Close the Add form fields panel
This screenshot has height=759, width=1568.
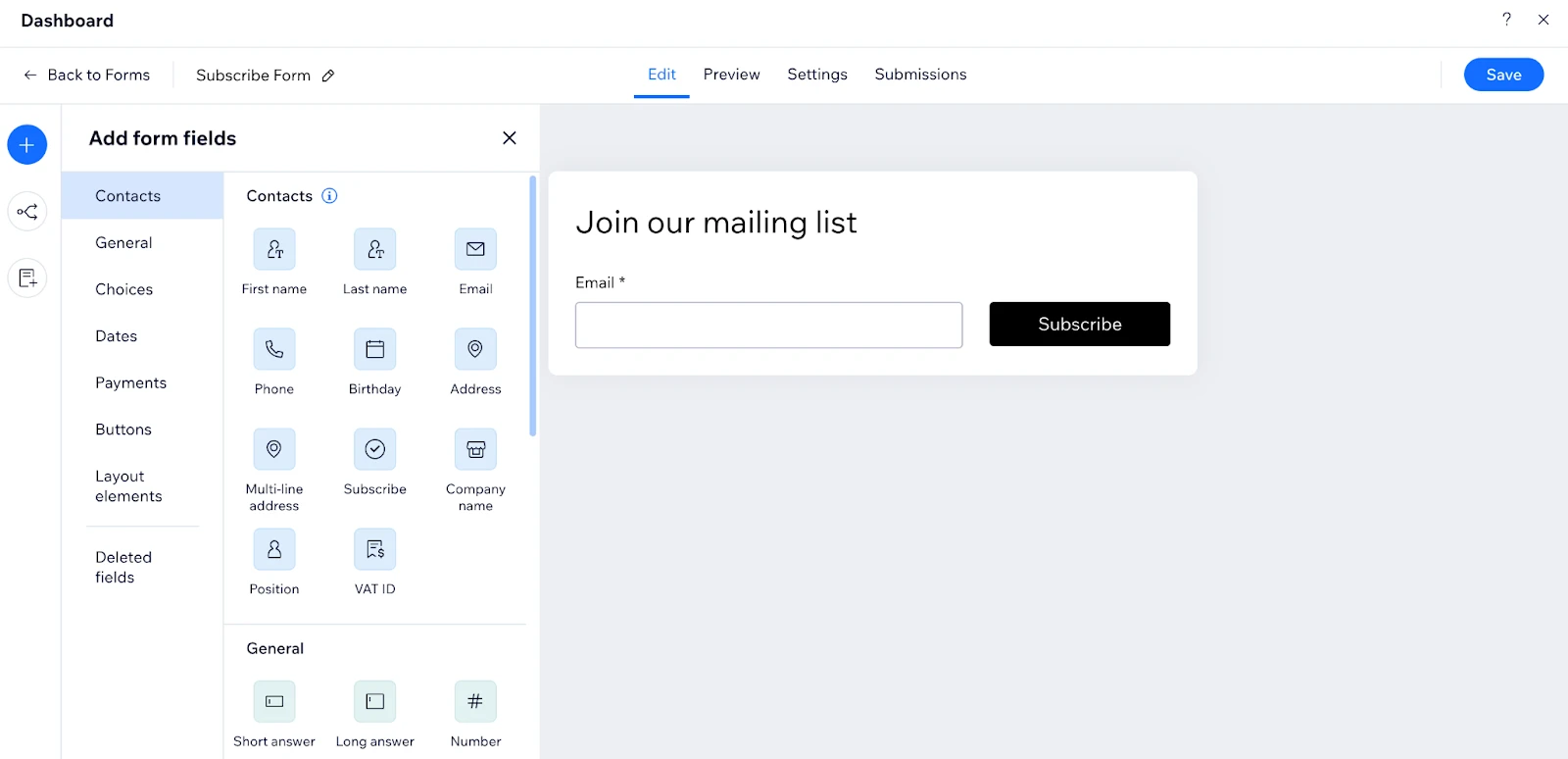(510, 138)
